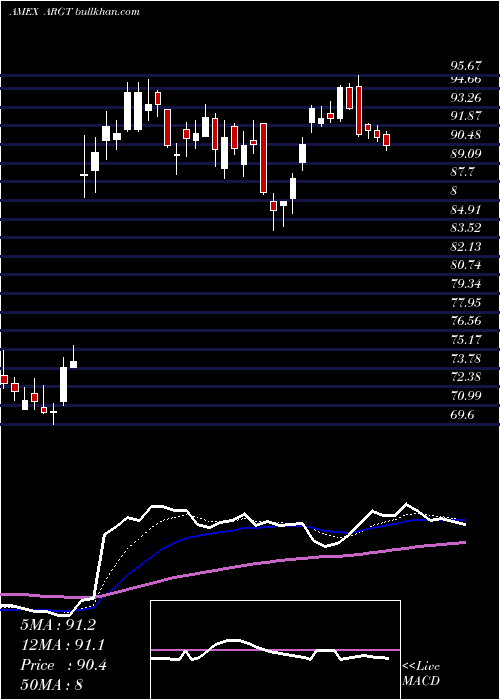This screenshot has width=500, height=700.
Task: Click the 80.74 price axis label
Action: pyautogui.click(x=466, y=265)
